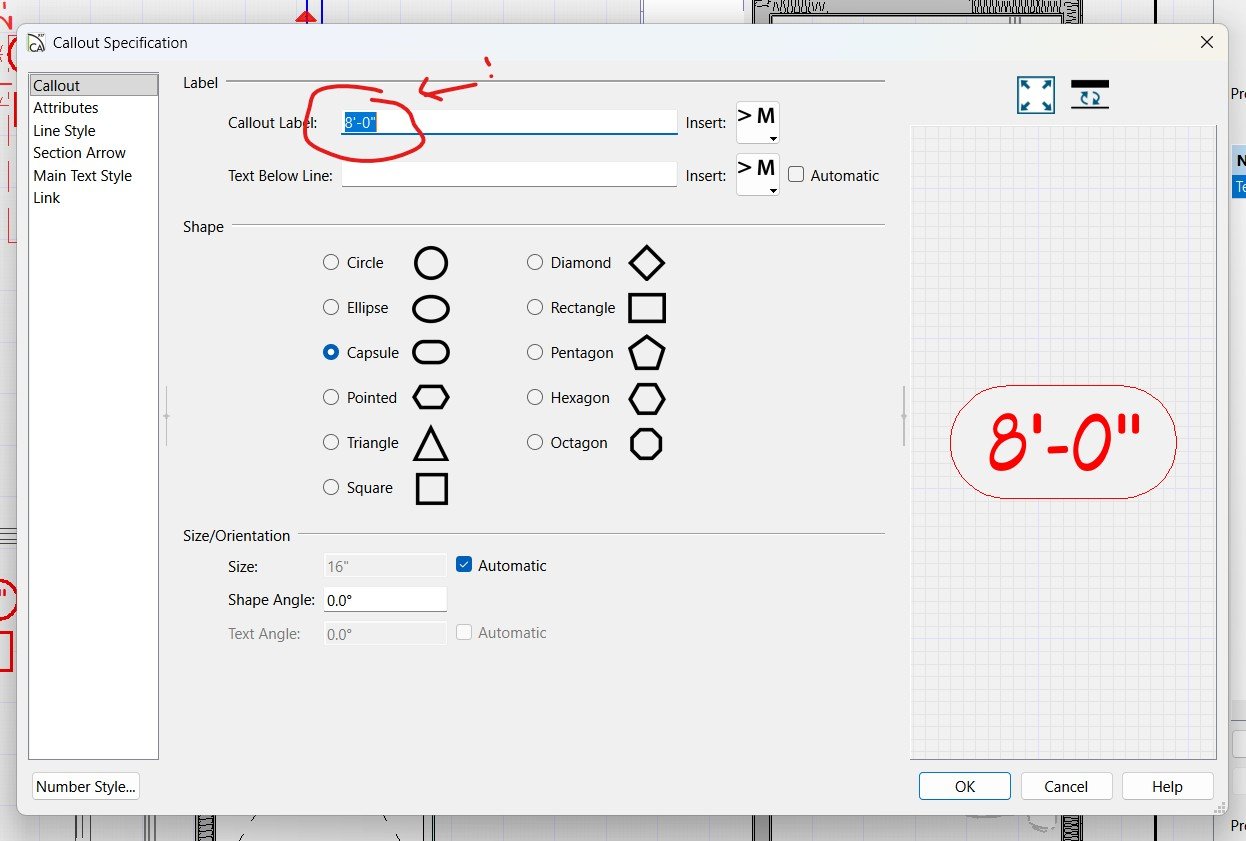
Task: Choose the Rectangle shape option
Action: tap(535, 308)
